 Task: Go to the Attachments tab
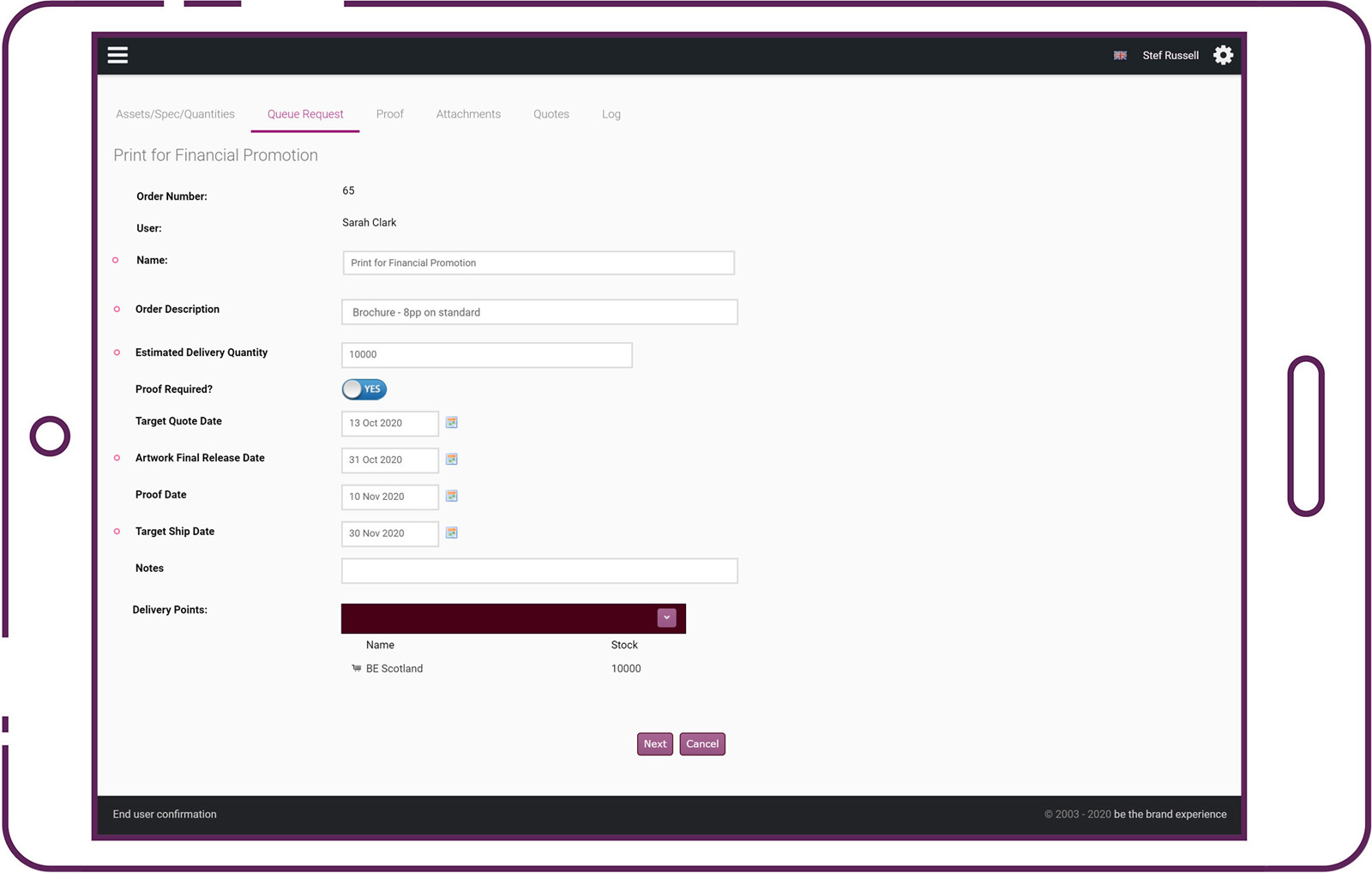[x=468, y=114]
